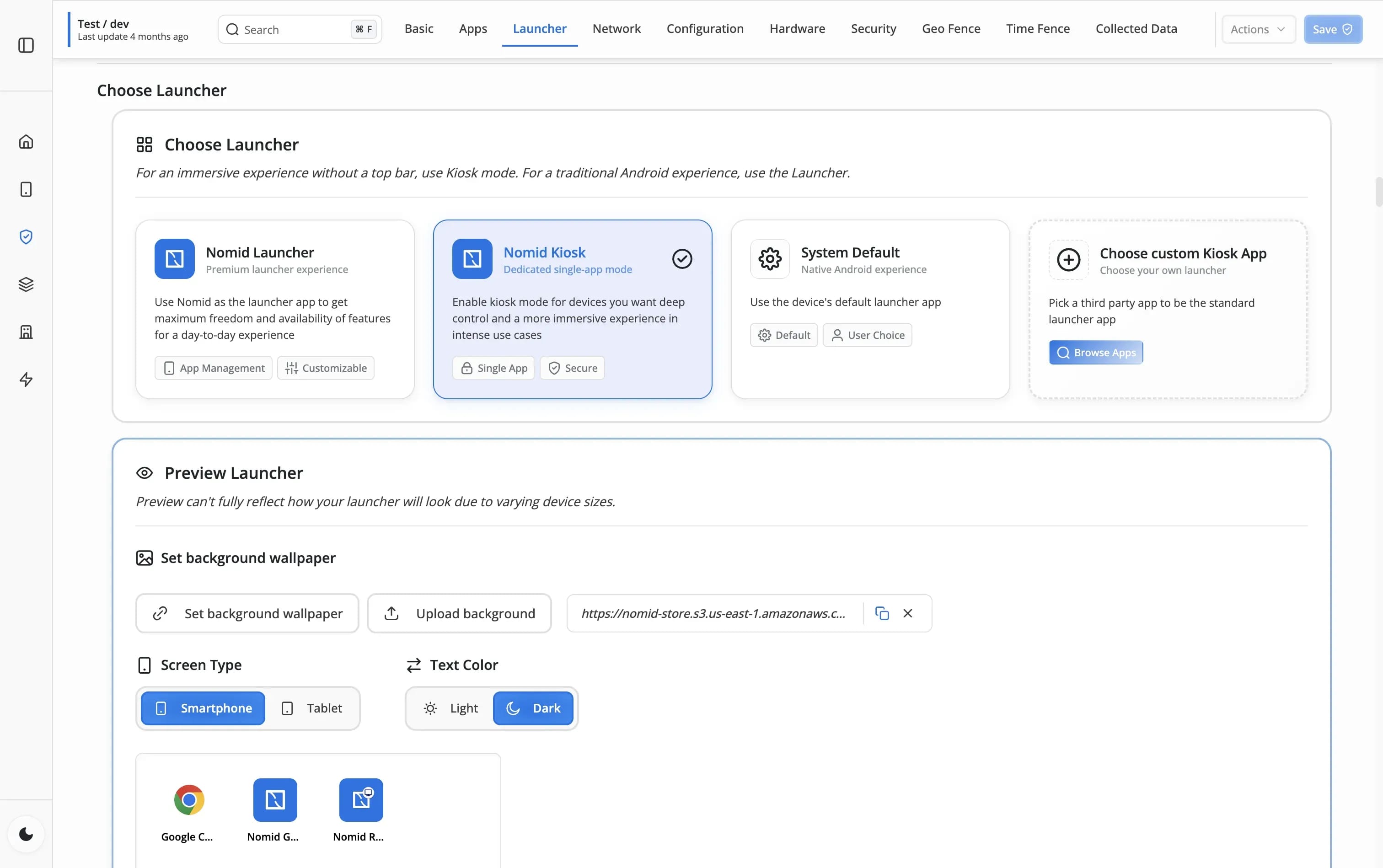
Task: Open the devices phone icon in sidebar
Action: (x=26, y=189)
